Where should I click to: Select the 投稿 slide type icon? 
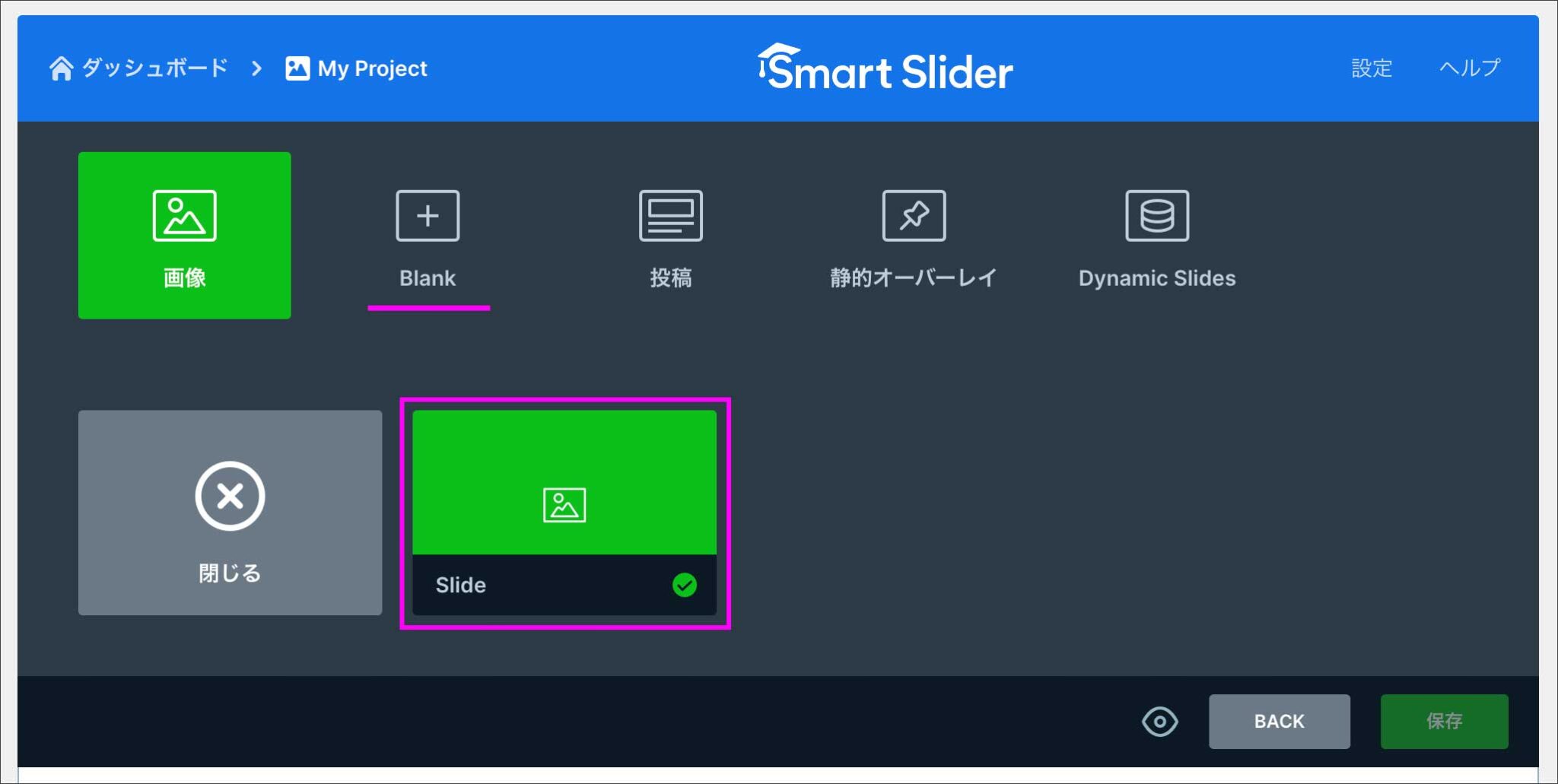670,215
